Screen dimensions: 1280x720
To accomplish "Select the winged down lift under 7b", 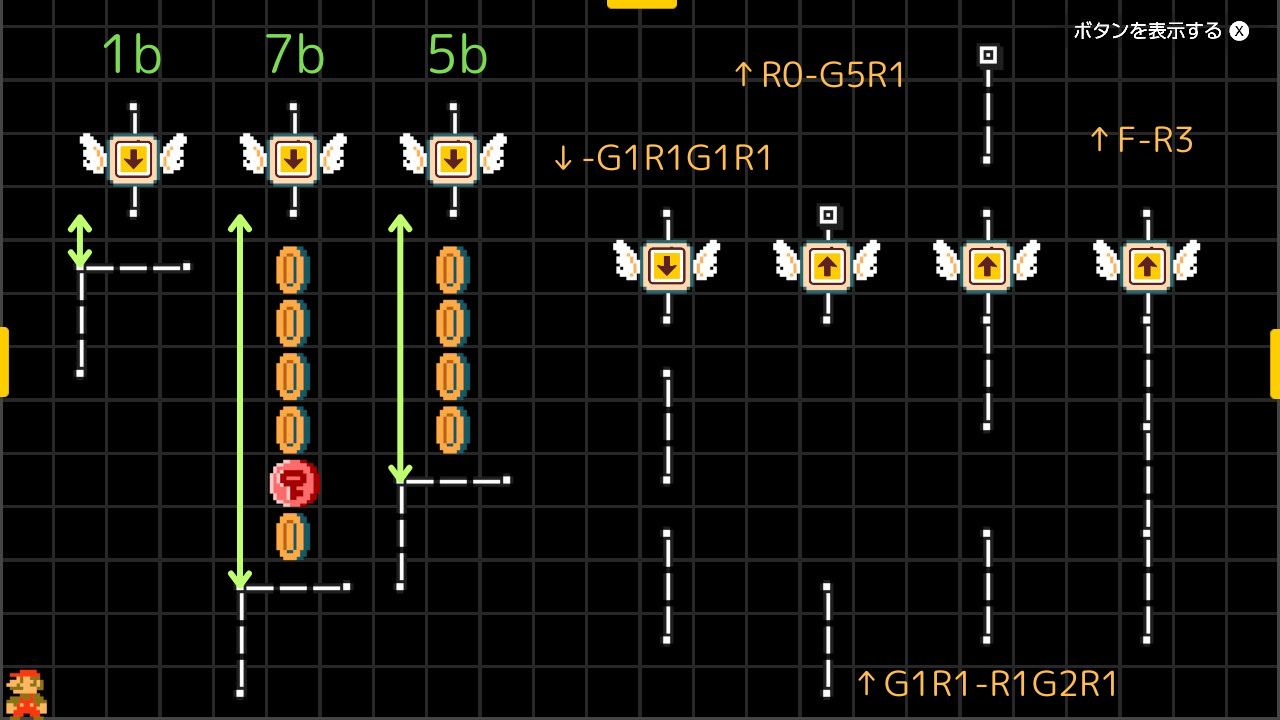I will (x=293, y=159).
